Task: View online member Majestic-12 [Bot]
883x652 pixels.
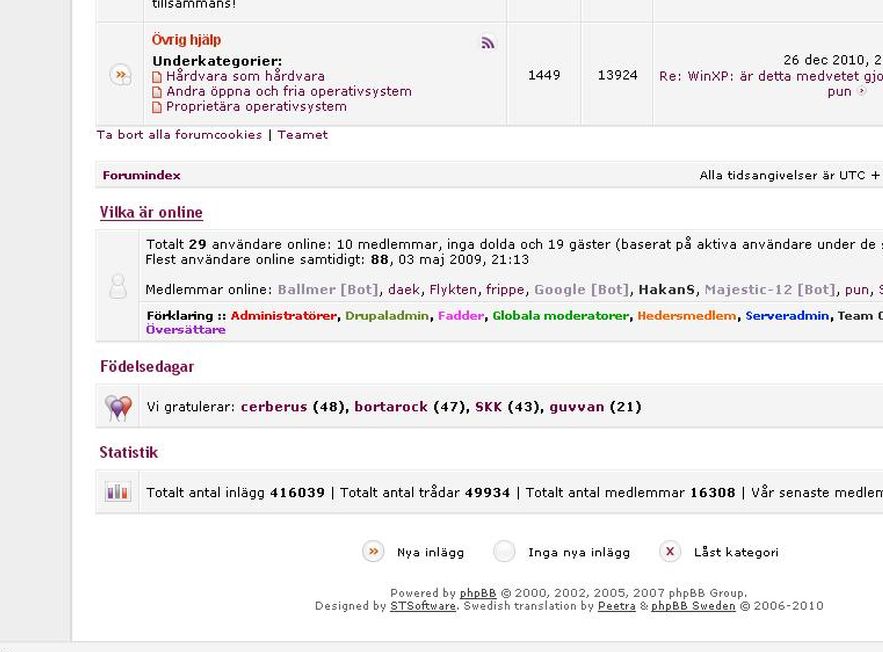Action: 770,289
